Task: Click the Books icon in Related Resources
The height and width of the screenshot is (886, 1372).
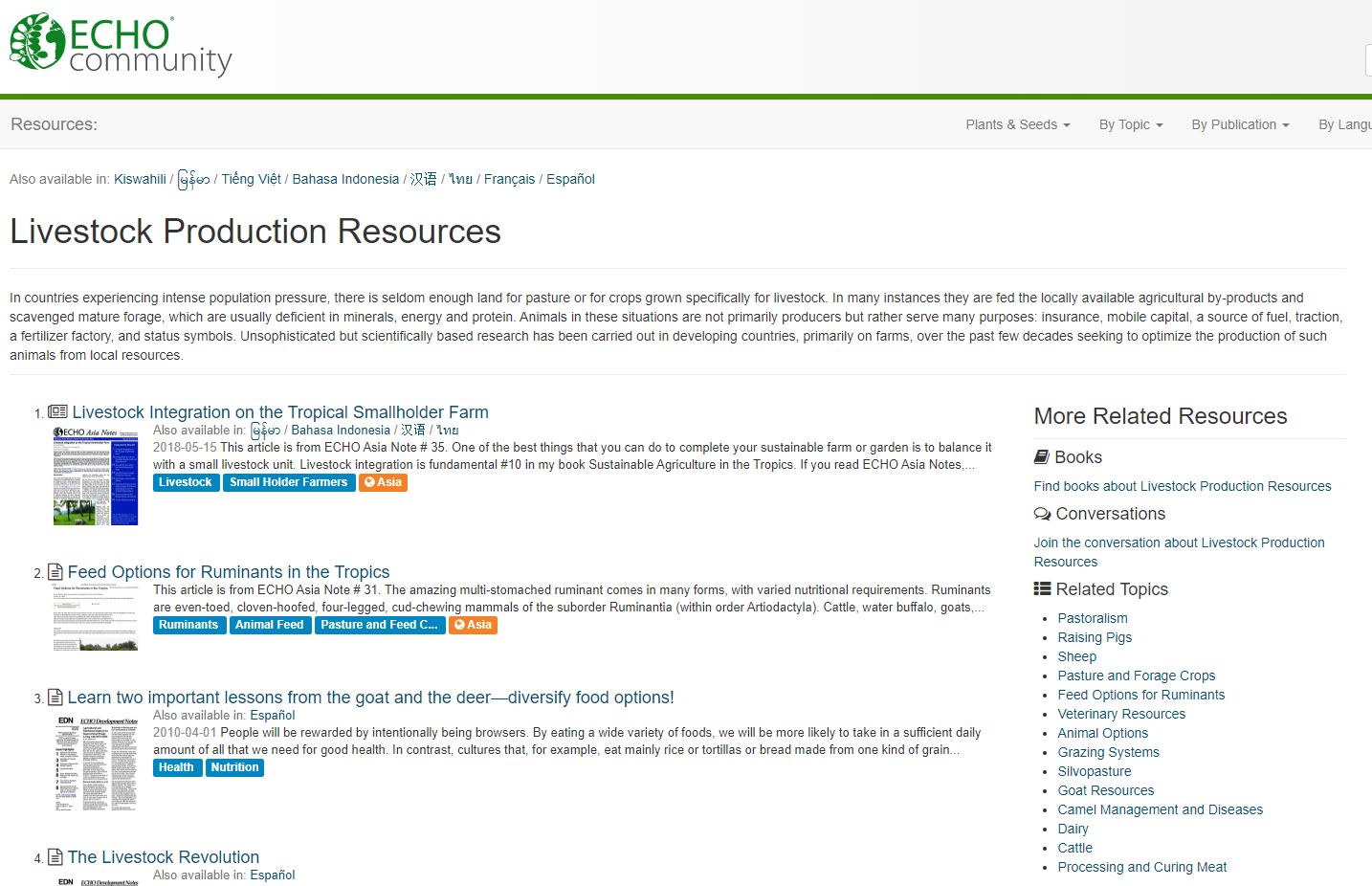Action: pyautogui.click(x=1042, y=457)
